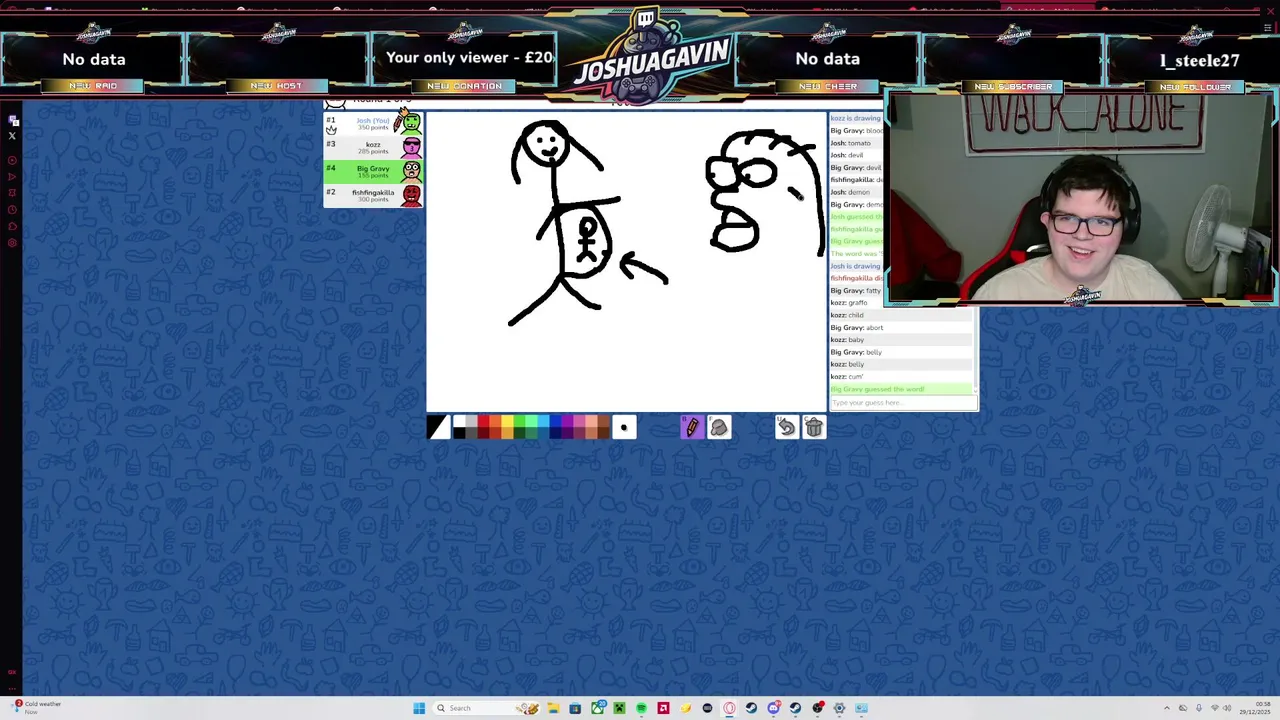
Task: Open Spotify from taskbar
Action: 641,708
